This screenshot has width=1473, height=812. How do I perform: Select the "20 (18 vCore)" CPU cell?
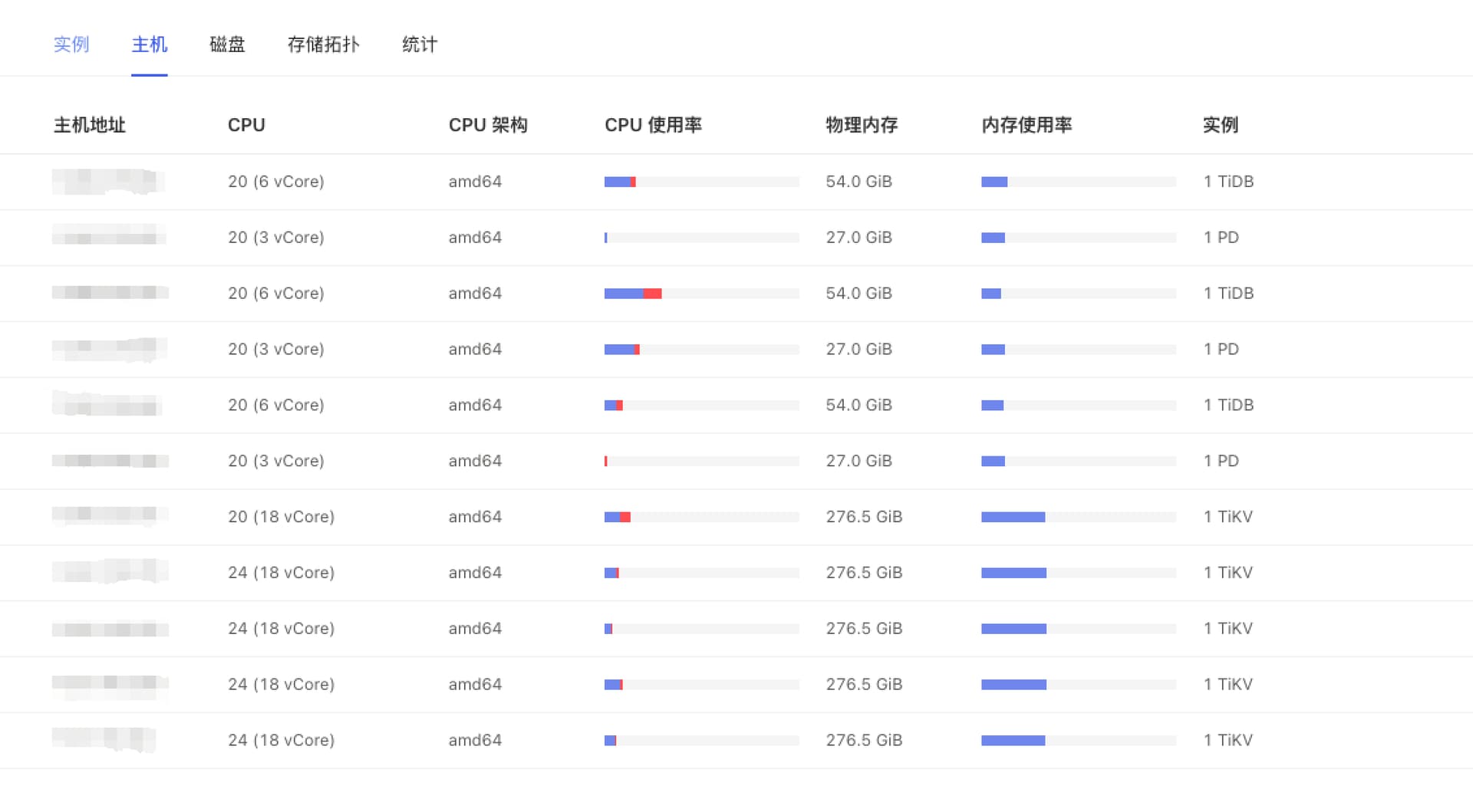[281, 517]
